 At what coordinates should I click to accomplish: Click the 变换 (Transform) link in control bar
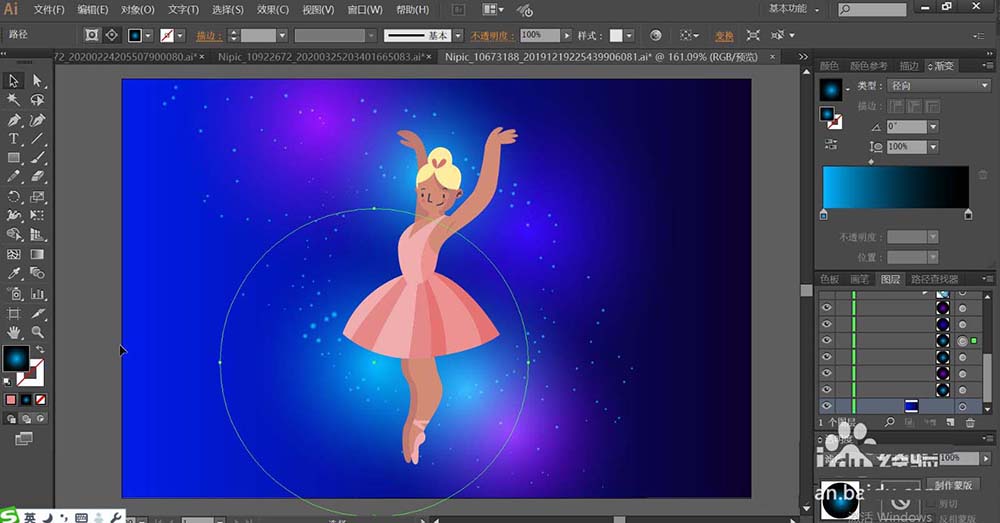pyautogui.click(x=724, y=35)
